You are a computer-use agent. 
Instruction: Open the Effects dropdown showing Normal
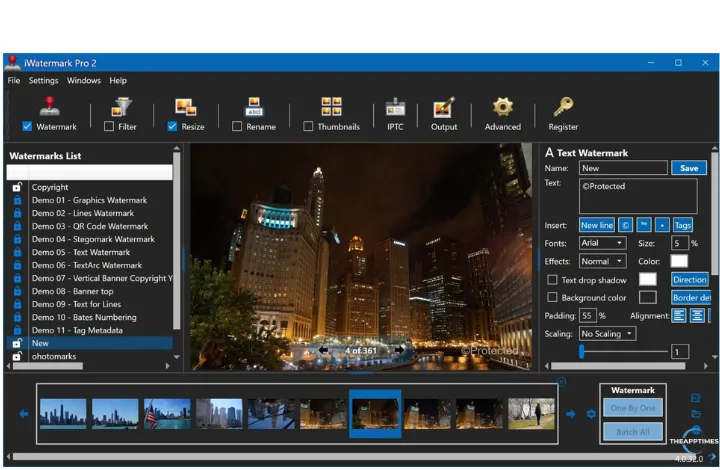click(x=602, y=261)
